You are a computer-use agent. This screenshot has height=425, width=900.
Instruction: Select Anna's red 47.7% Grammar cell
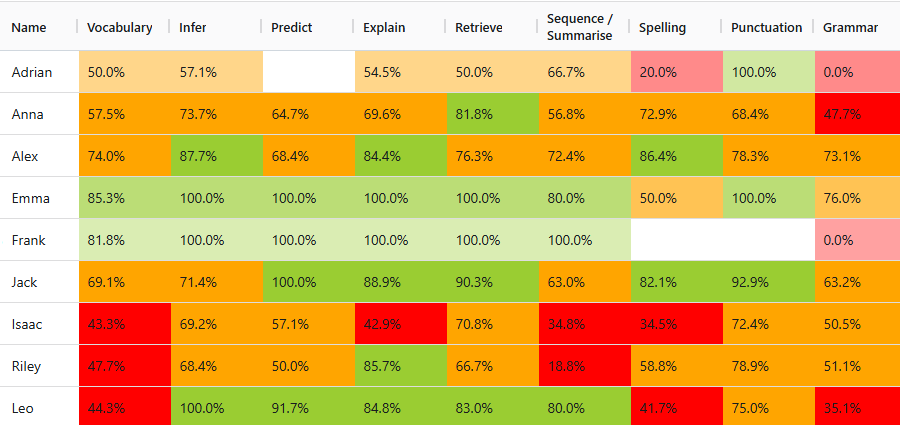tap(858, 114)
